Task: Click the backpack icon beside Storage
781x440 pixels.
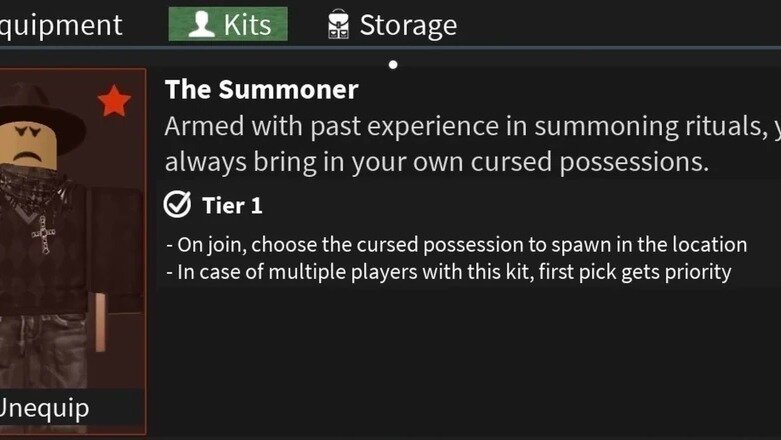Action: pos(338,26)
